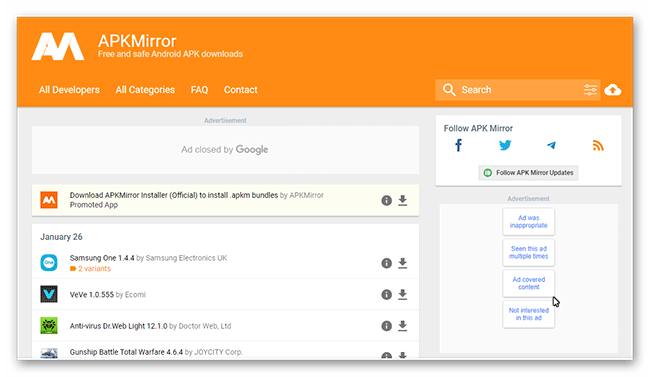650x377 pixels.
Task: Open JOYCITY Corp. developer link
Action: [218, 352]
